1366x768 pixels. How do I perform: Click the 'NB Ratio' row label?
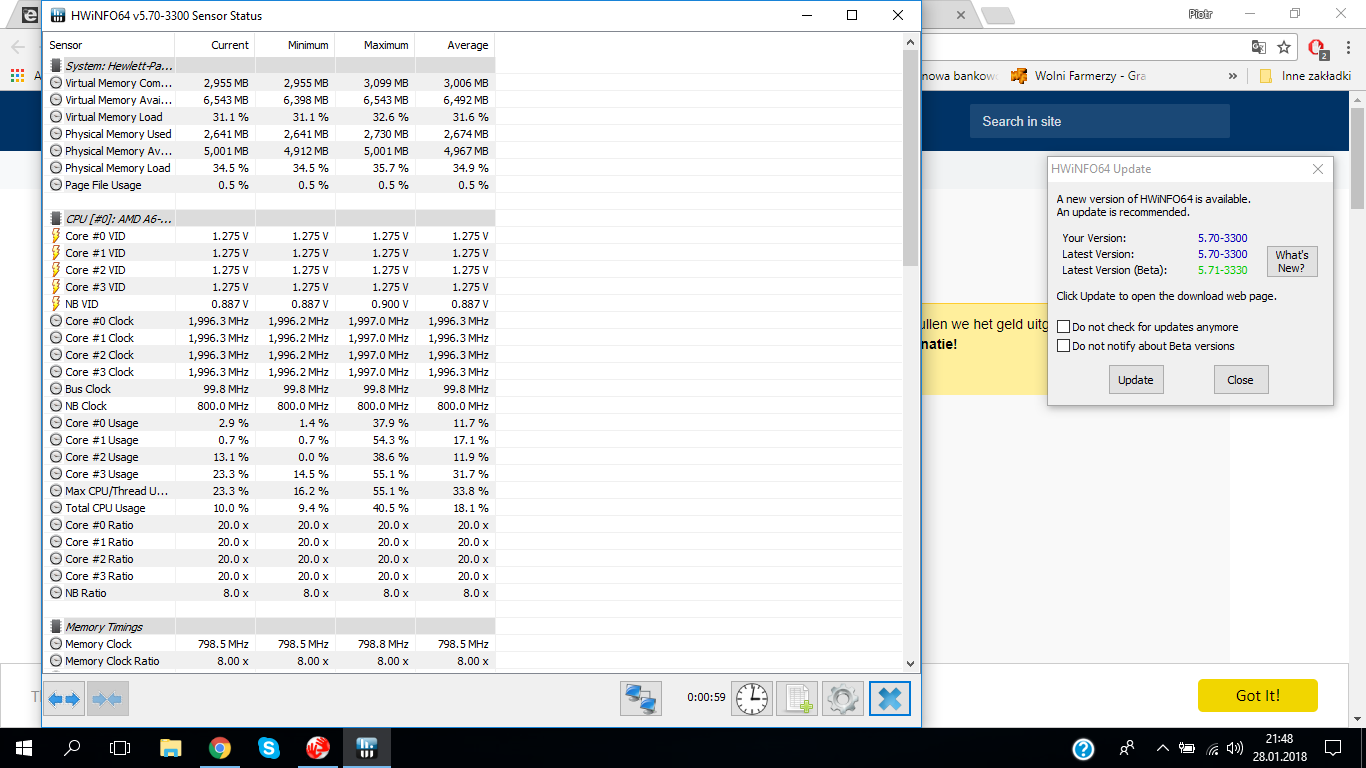[x=86, y=593]
